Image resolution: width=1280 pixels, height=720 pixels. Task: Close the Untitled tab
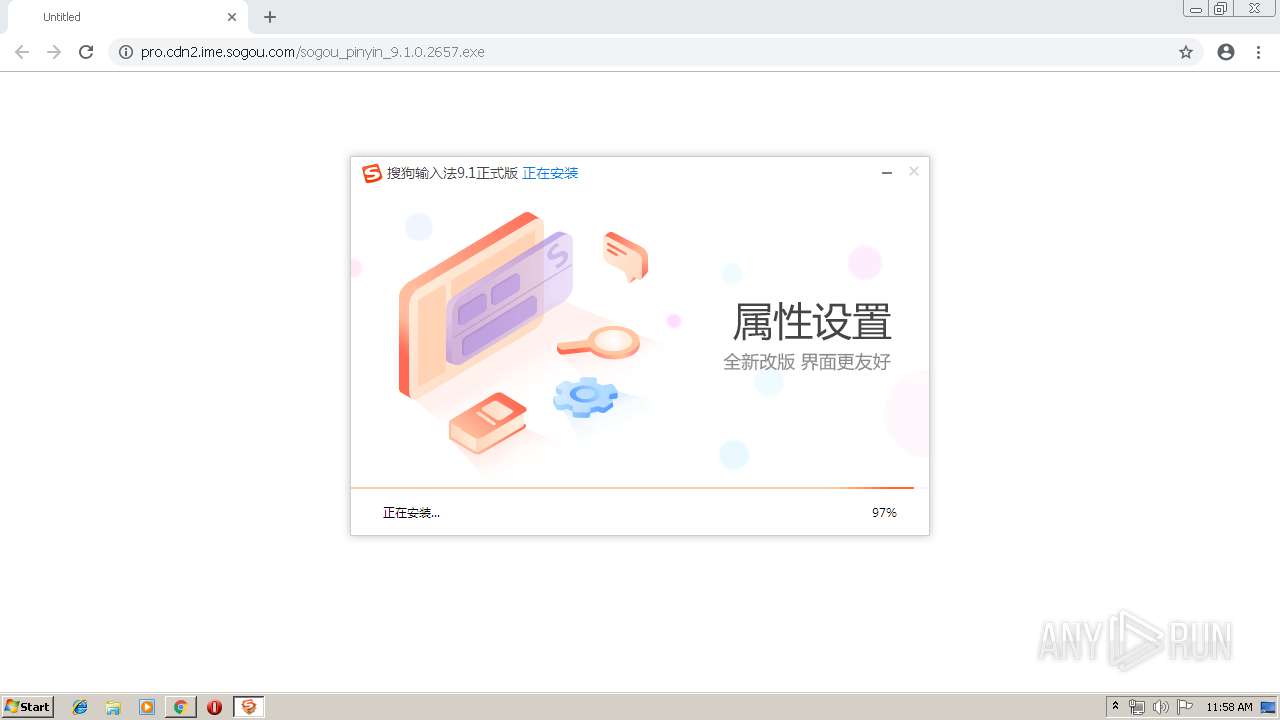tap(232, 17)
